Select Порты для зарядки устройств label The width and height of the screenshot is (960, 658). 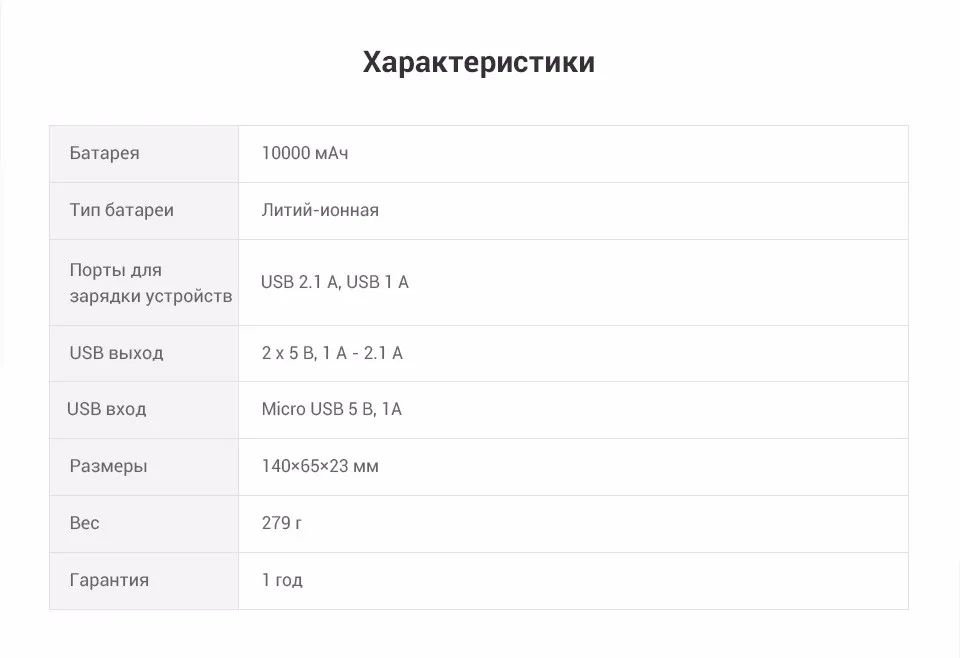[x=151, y=283]
